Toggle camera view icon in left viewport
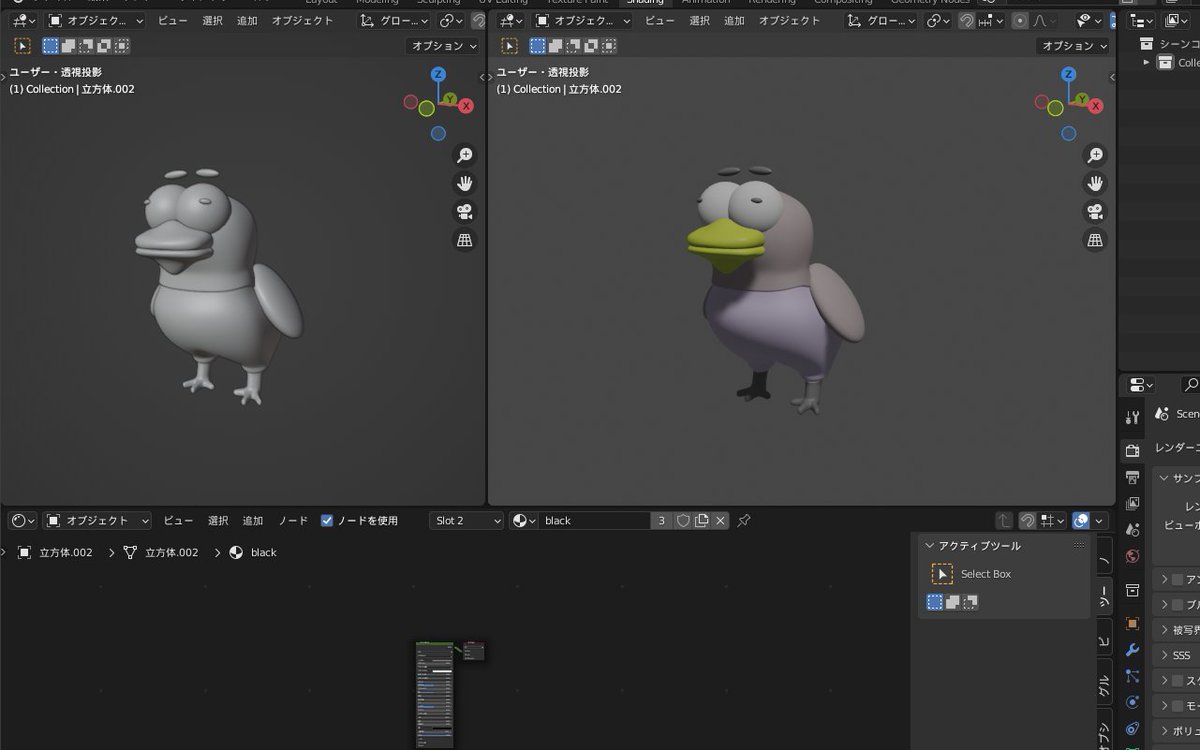This screenshot has height=750, width=1200. [465, 212]
